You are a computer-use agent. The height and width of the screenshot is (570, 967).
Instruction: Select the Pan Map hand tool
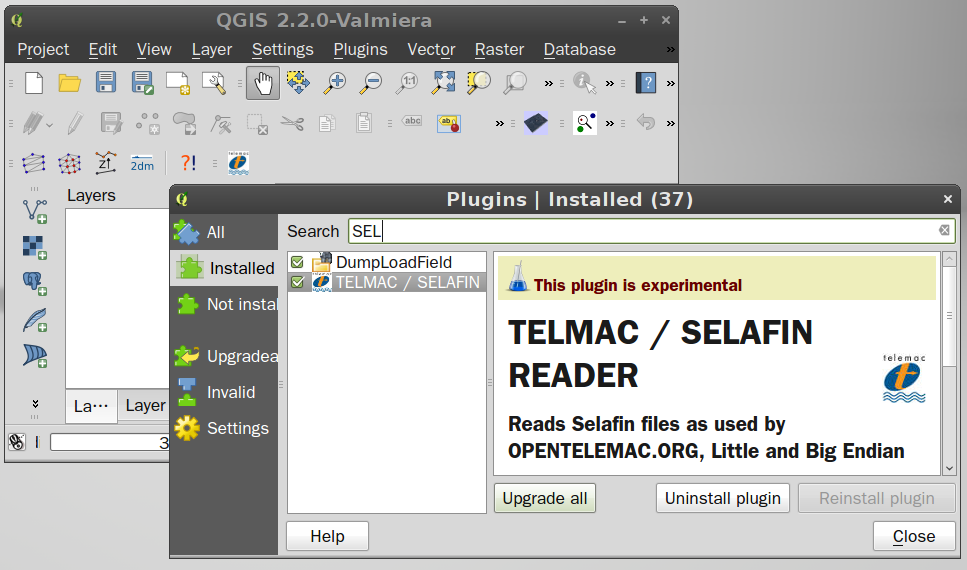(x=263, y=83)
